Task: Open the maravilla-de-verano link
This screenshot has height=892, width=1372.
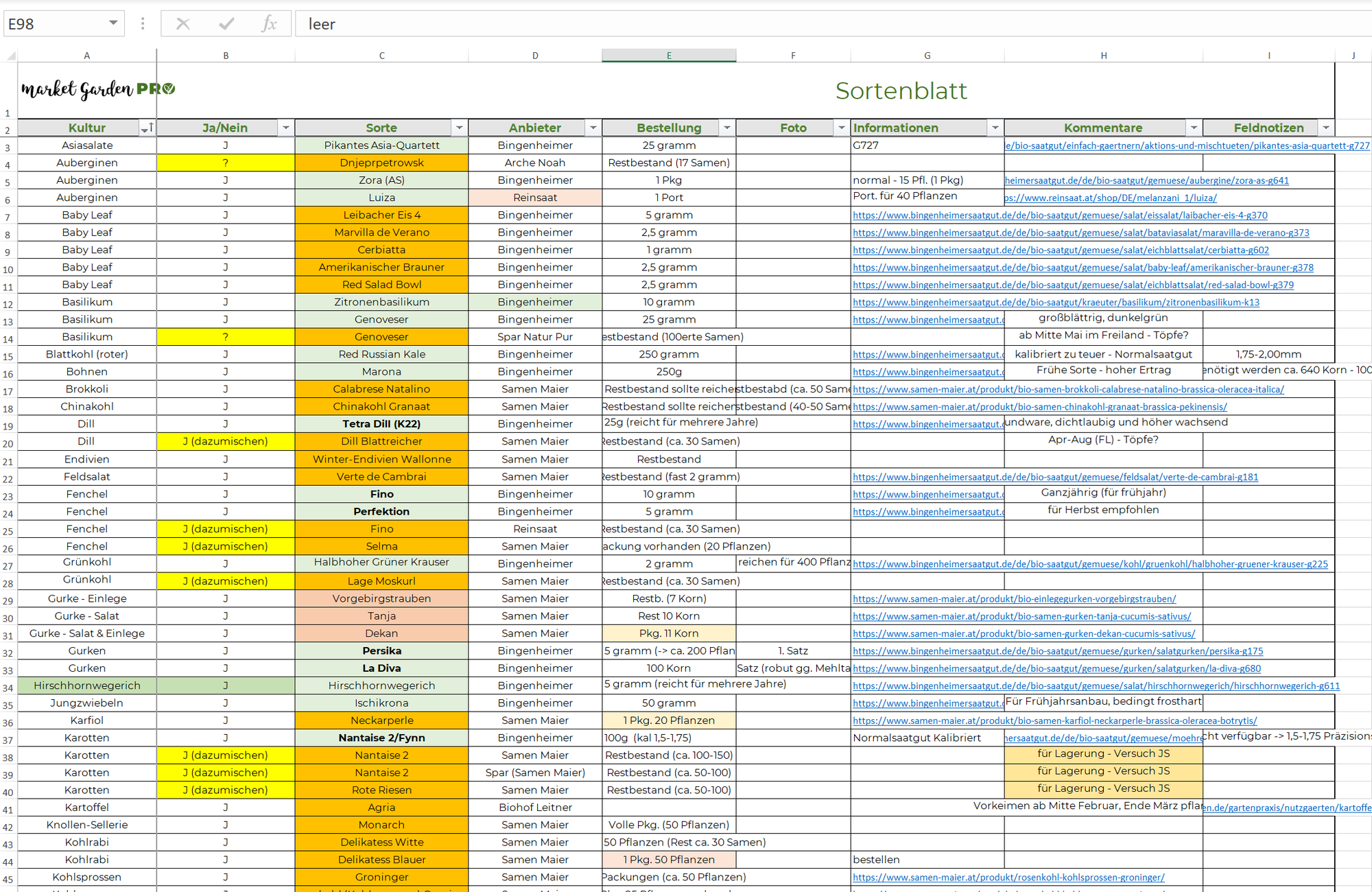Action: click(1080, 233)
